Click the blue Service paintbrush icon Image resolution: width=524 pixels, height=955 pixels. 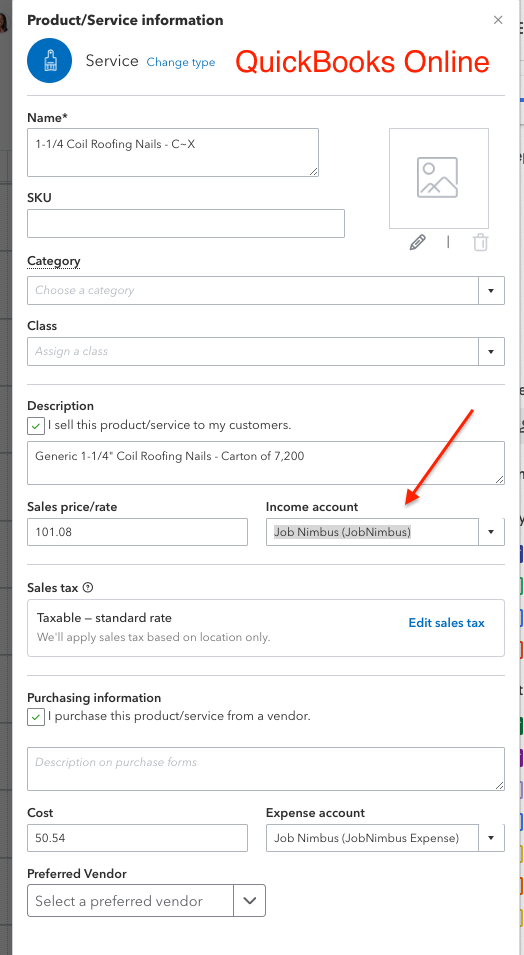coord(49,60)
